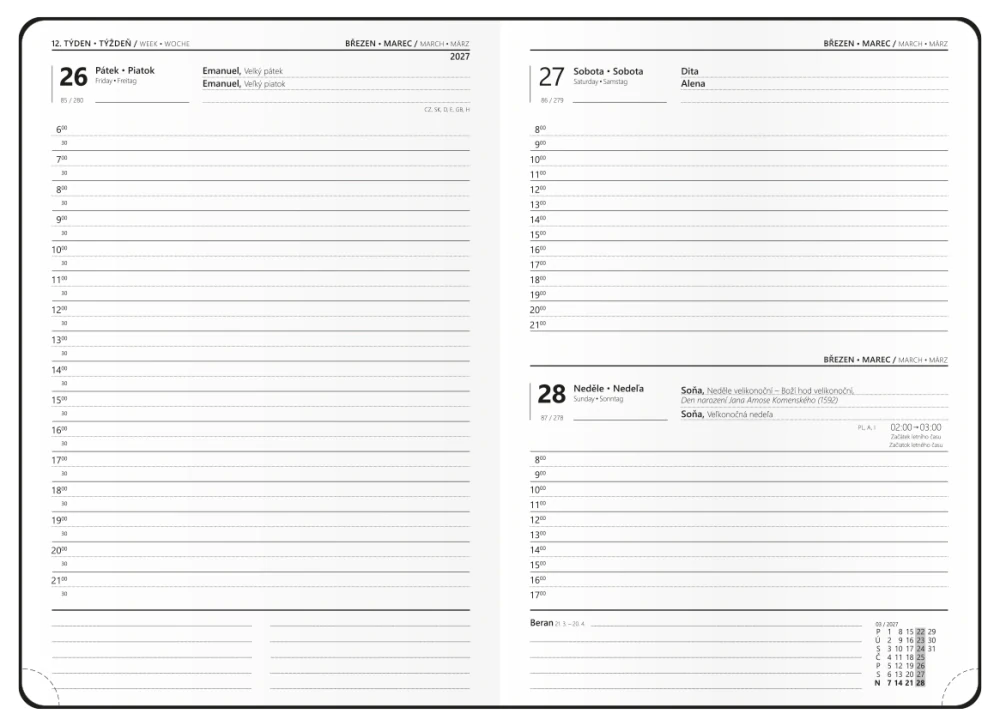This screenshot has width=1000, height=726.
Task: Click the 6:00 time label under Friday 26
Action: [x=61, y=130]
